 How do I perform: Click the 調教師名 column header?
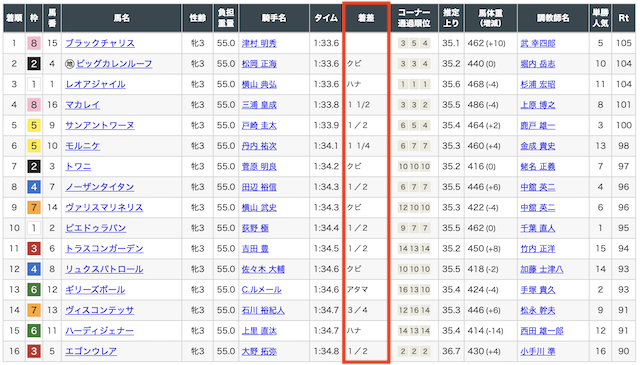(553, 18)
